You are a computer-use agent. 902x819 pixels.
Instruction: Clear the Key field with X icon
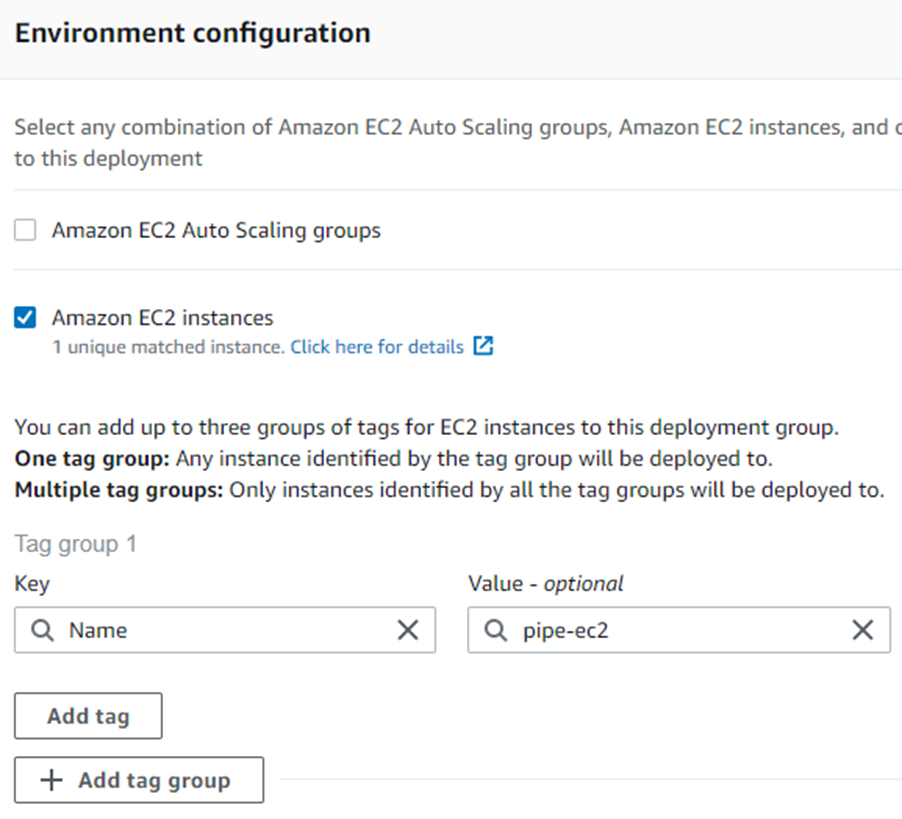coord(408,630)
